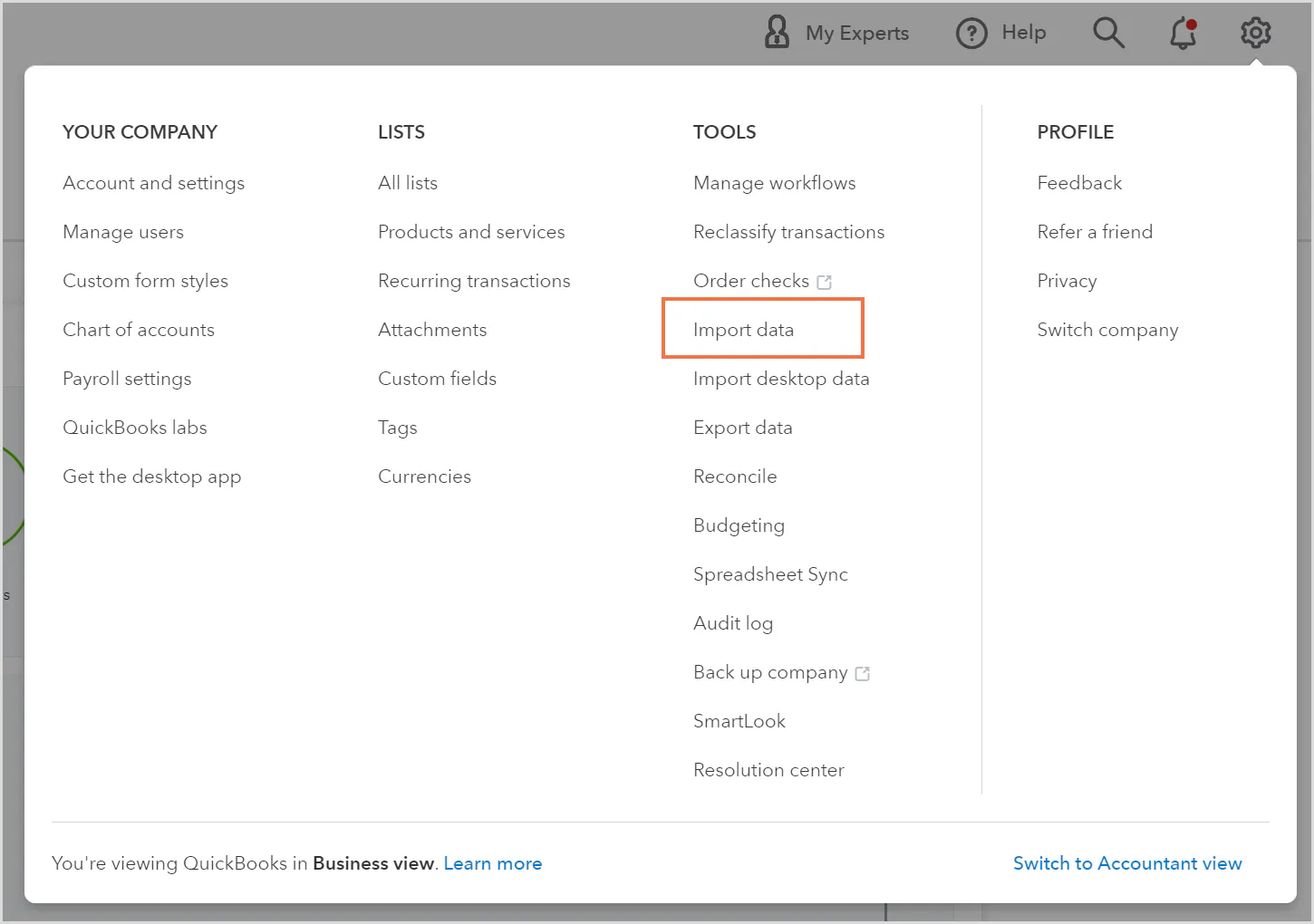This screenshot has height=924, width=1314.
Task: Click the My Experts person icon
Action: click(777, 33)
